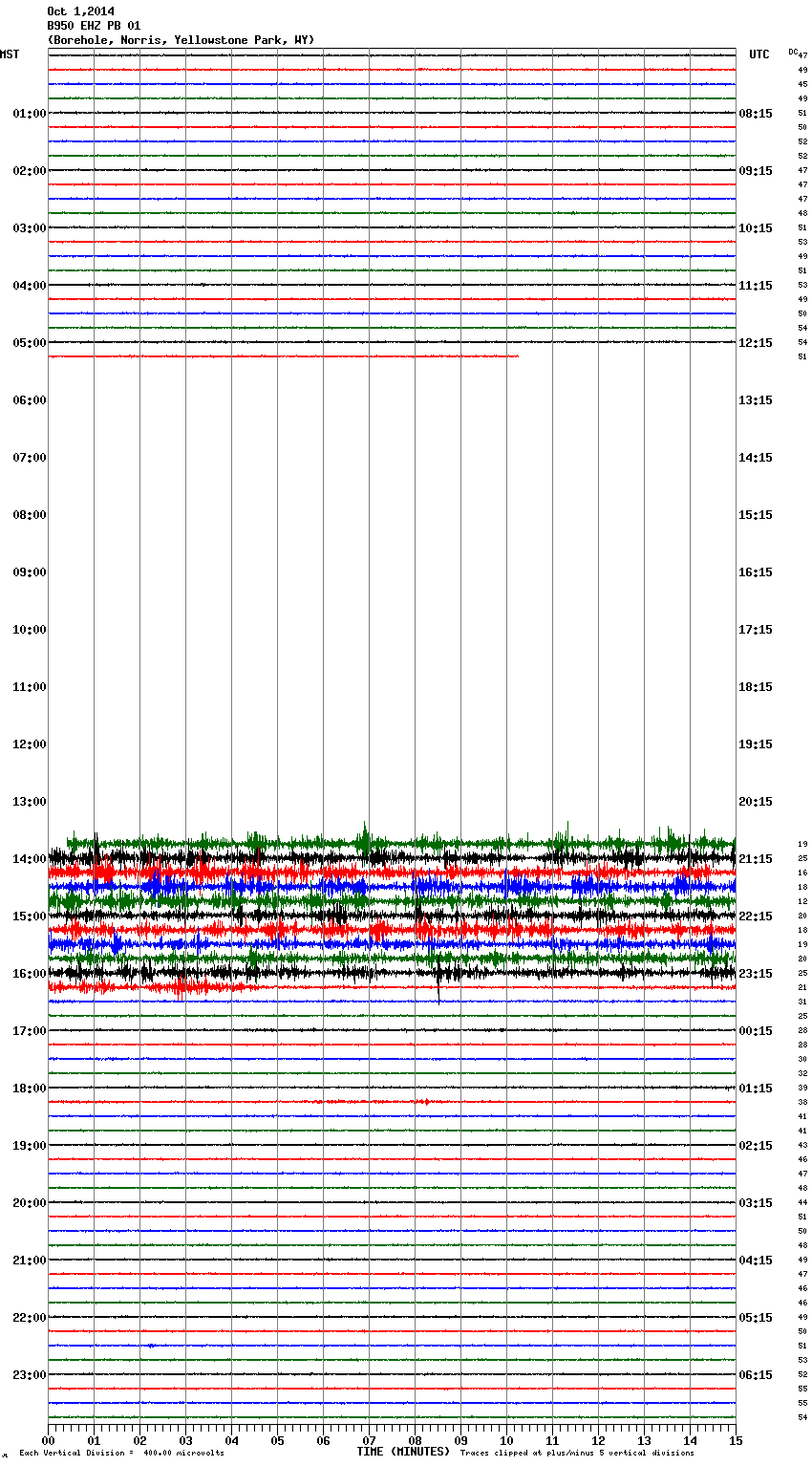This screenshot has height=1466, width=812.
Task: Click minute tick label 08 on bottom axis
Action: tap(415, 1440)
